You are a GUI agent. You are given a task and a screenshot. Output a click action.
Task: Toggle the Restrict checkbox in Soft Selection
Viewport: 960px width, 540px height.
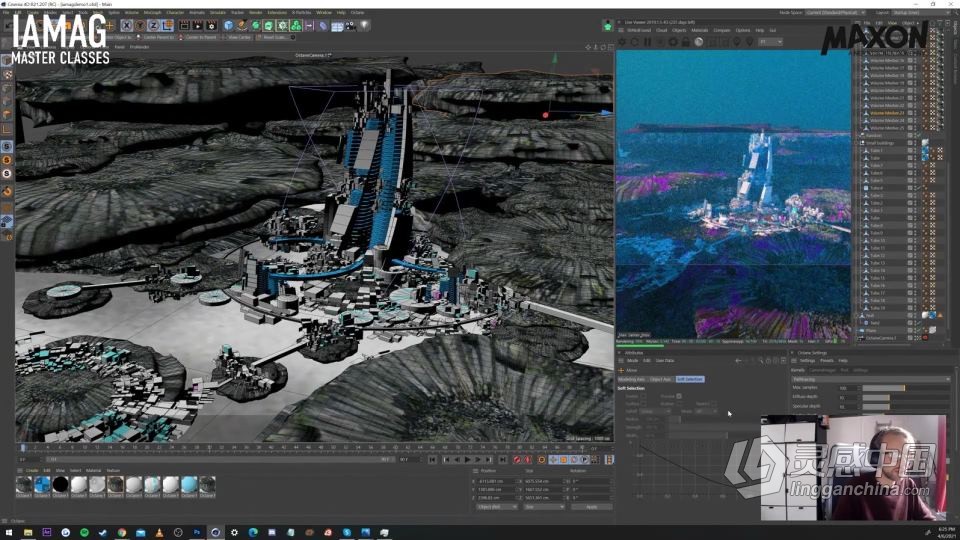(714, 404)
